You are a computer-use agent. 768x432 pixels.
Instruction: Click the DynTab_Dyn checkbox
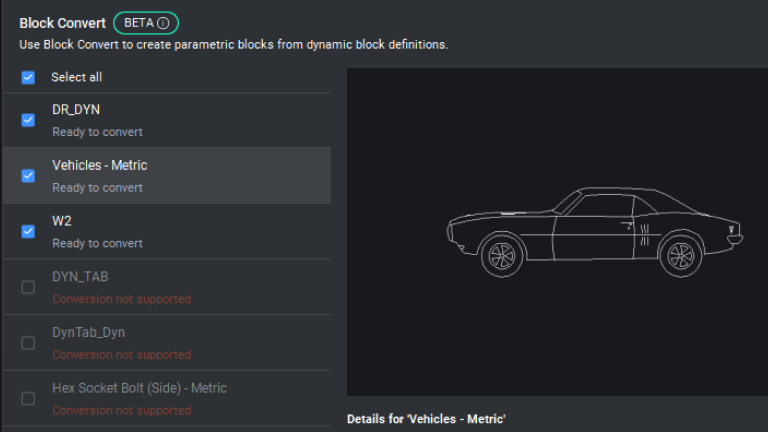coord(28,343)
